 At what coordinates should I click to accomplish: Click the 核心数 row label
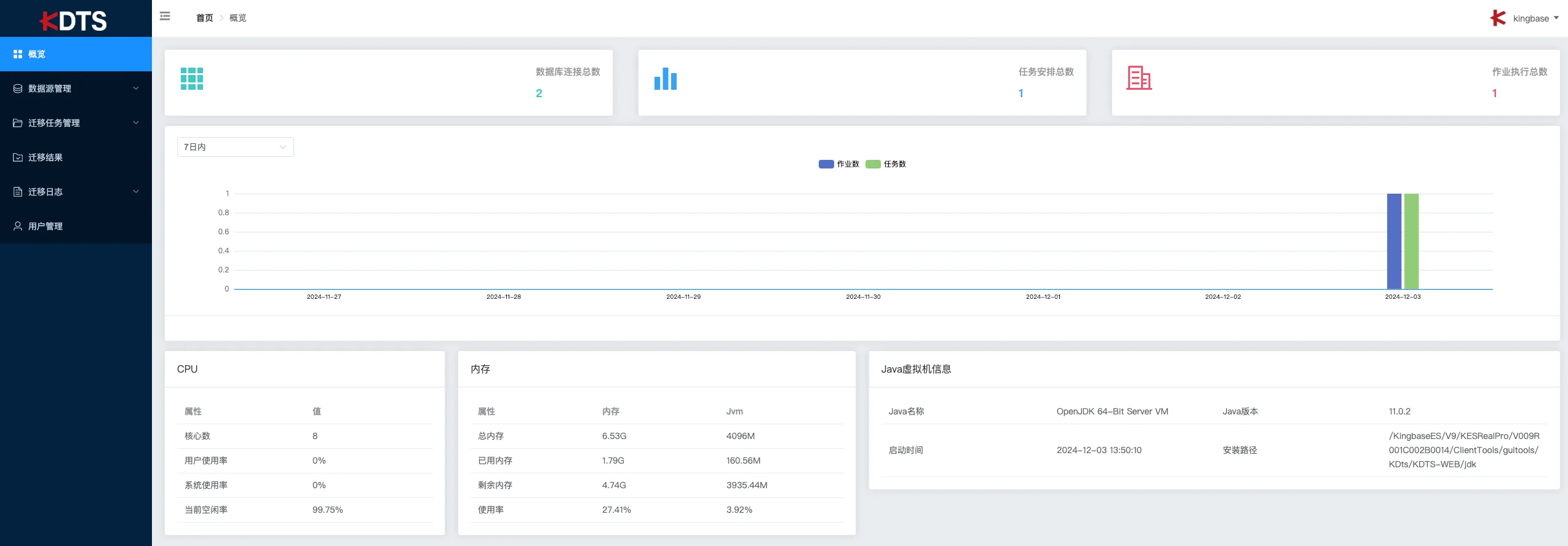[197, 436]
